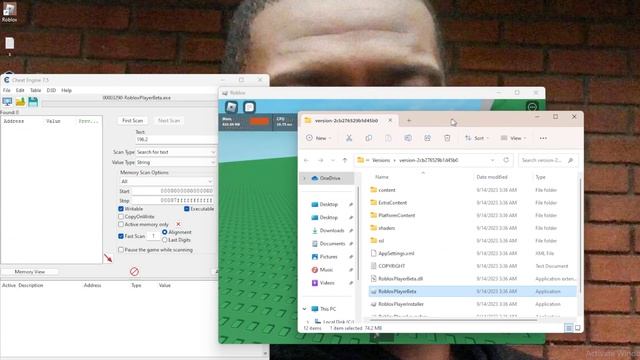Viewport: 640px width, 360px height.
Task: Add new tab in File Explorer
Action: click(409, 120)
